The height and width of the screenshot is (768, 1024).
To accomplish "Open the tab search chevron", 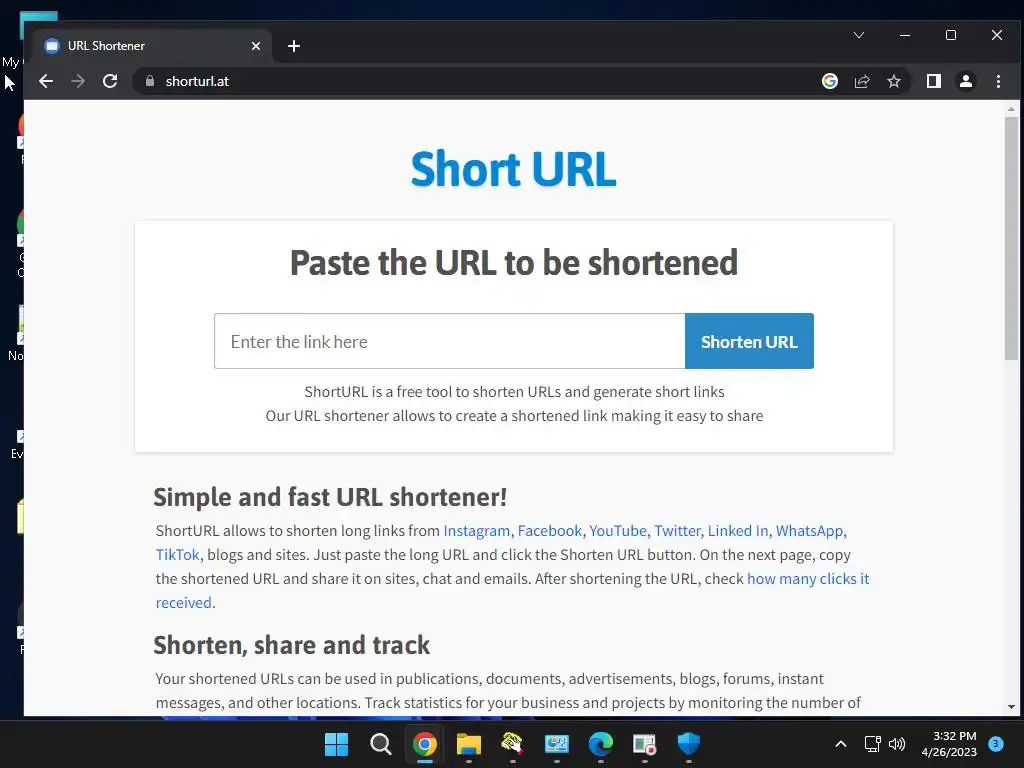I will (859, 35).
